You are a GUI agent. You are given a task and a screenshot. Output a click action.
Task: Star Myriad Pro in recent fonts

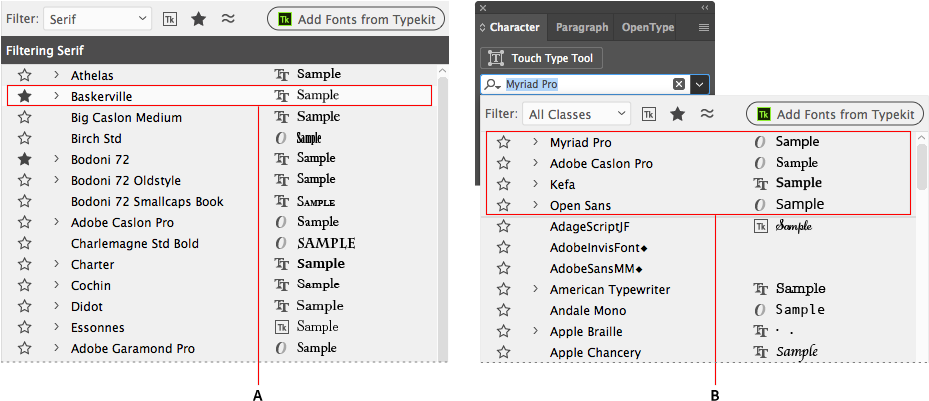coord(504,142)
